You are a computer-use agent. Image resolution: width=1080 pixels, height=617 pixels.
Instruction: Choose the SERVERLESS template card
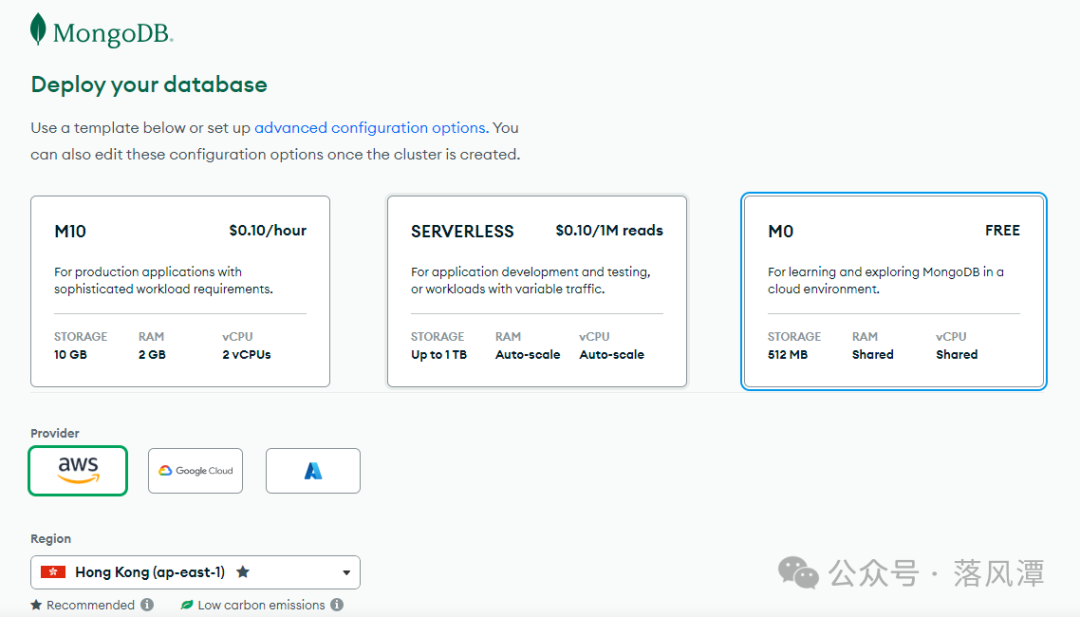537,291
